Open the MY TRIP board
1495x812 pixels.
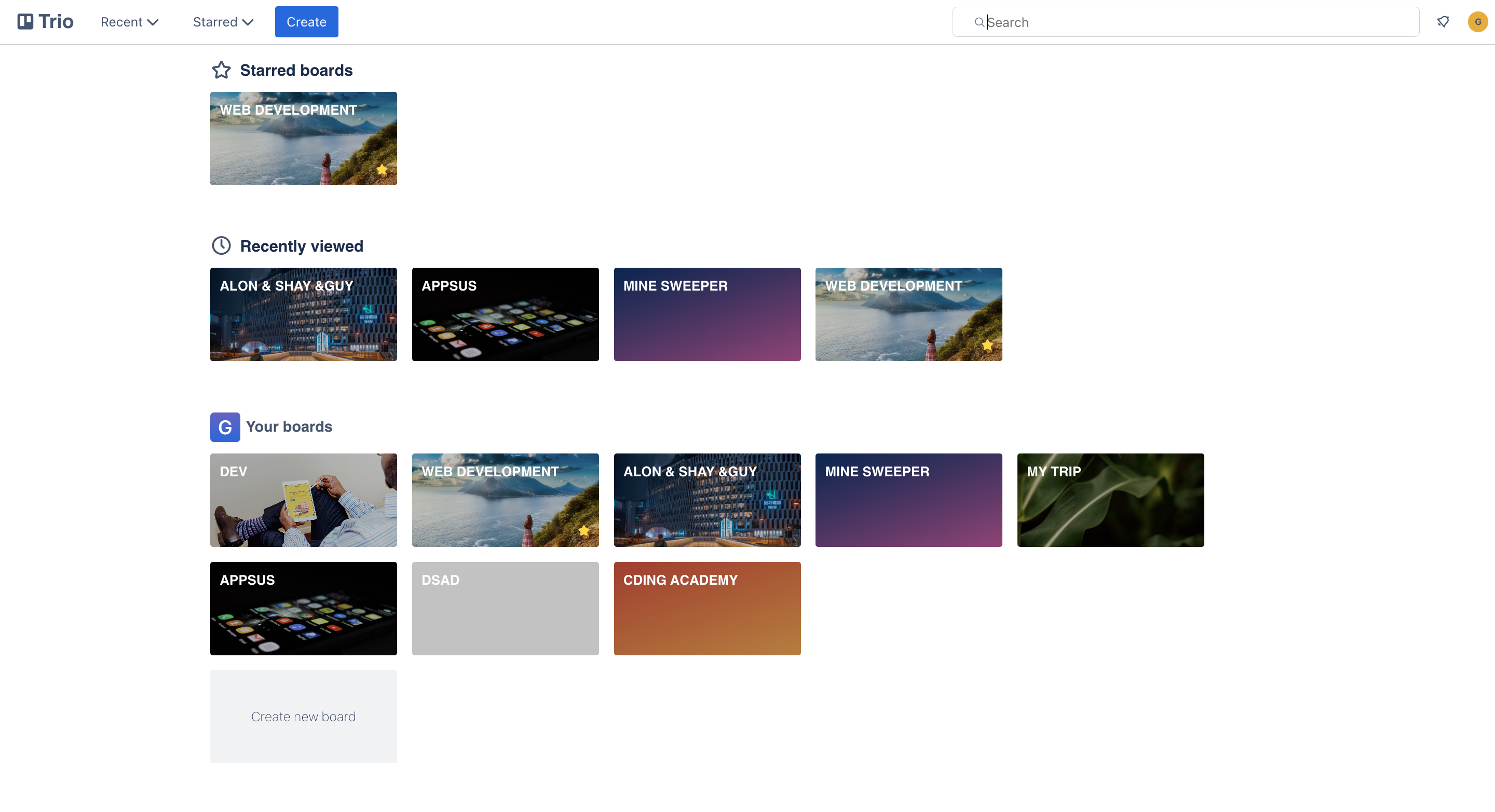coord(1111,500)
